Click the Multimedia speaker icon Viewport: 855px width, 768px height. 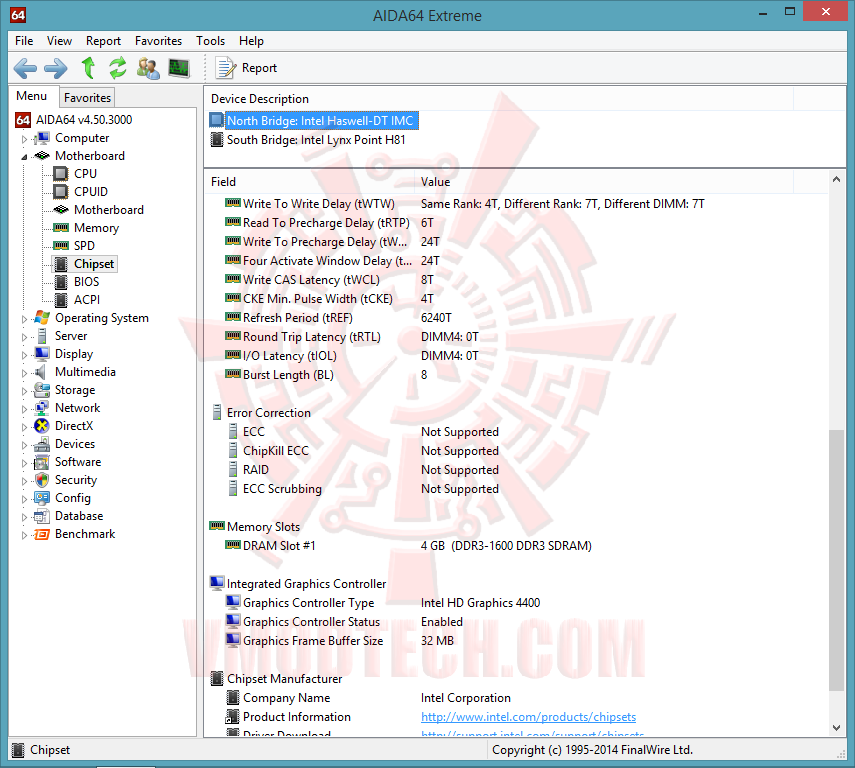[x=40, y=372]
